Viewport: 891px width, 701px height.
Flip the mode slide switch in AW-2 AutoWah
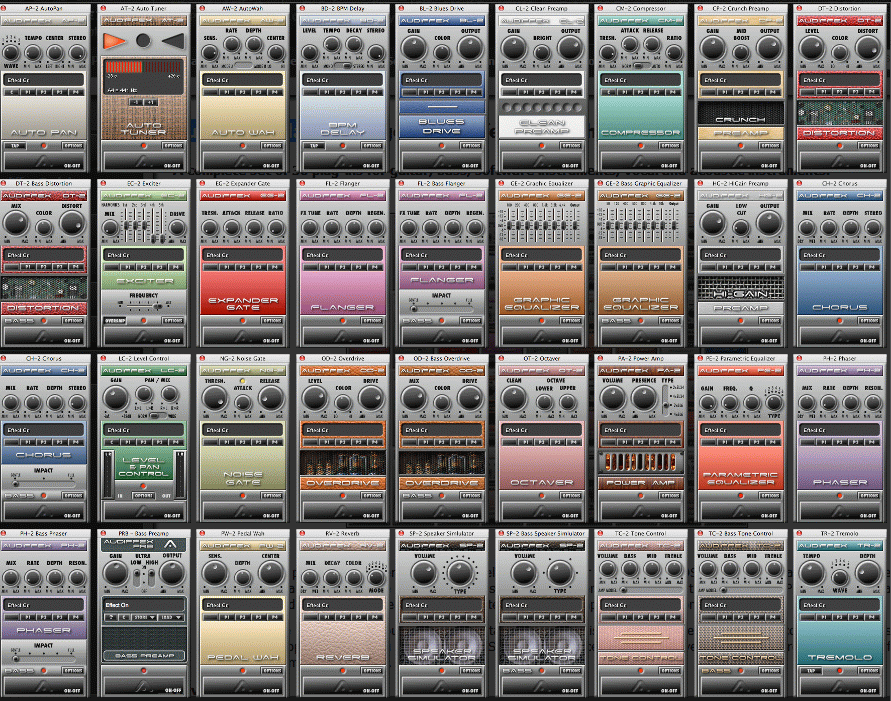[x=243, y=66]
